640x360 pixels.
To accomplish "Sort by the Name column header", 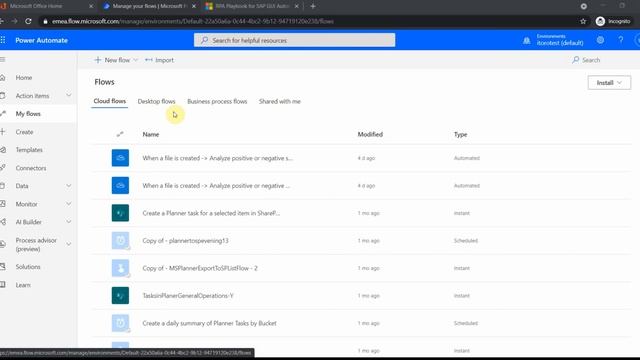I will pyautogui.click(x=151, y=134).
